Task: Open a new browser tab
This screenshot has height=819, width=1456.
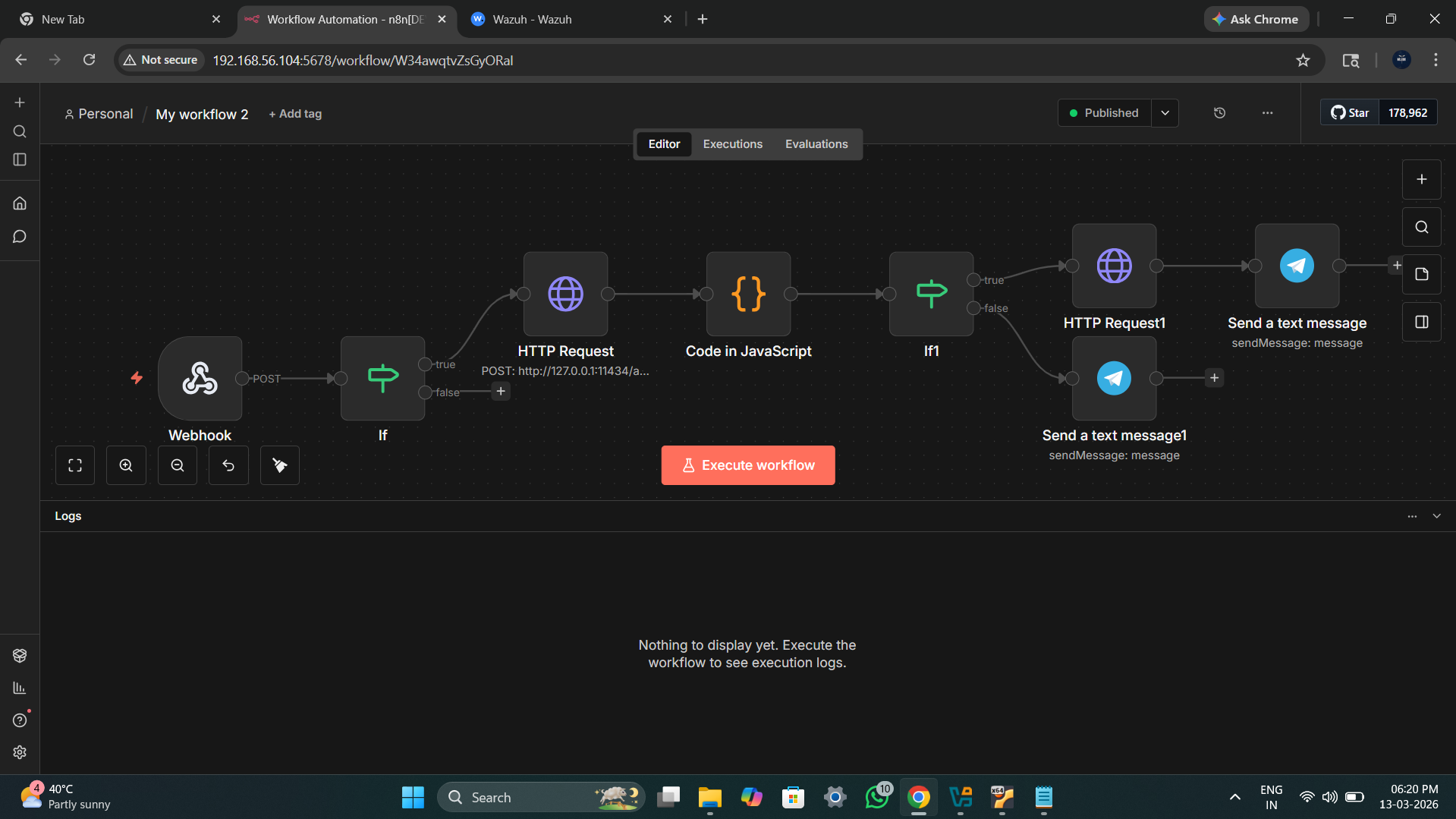Action: click(703, 20)
